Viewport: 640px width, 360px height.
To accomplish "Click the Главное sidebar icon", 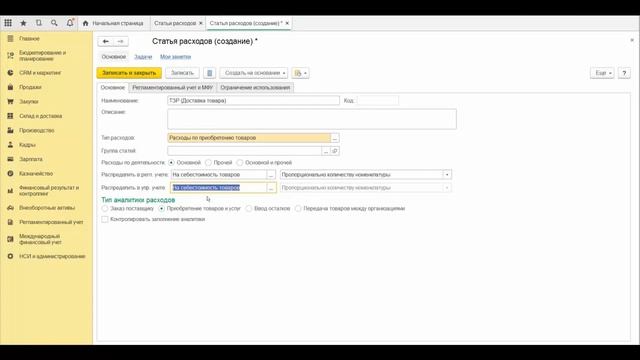I will [x=10, y=38].
